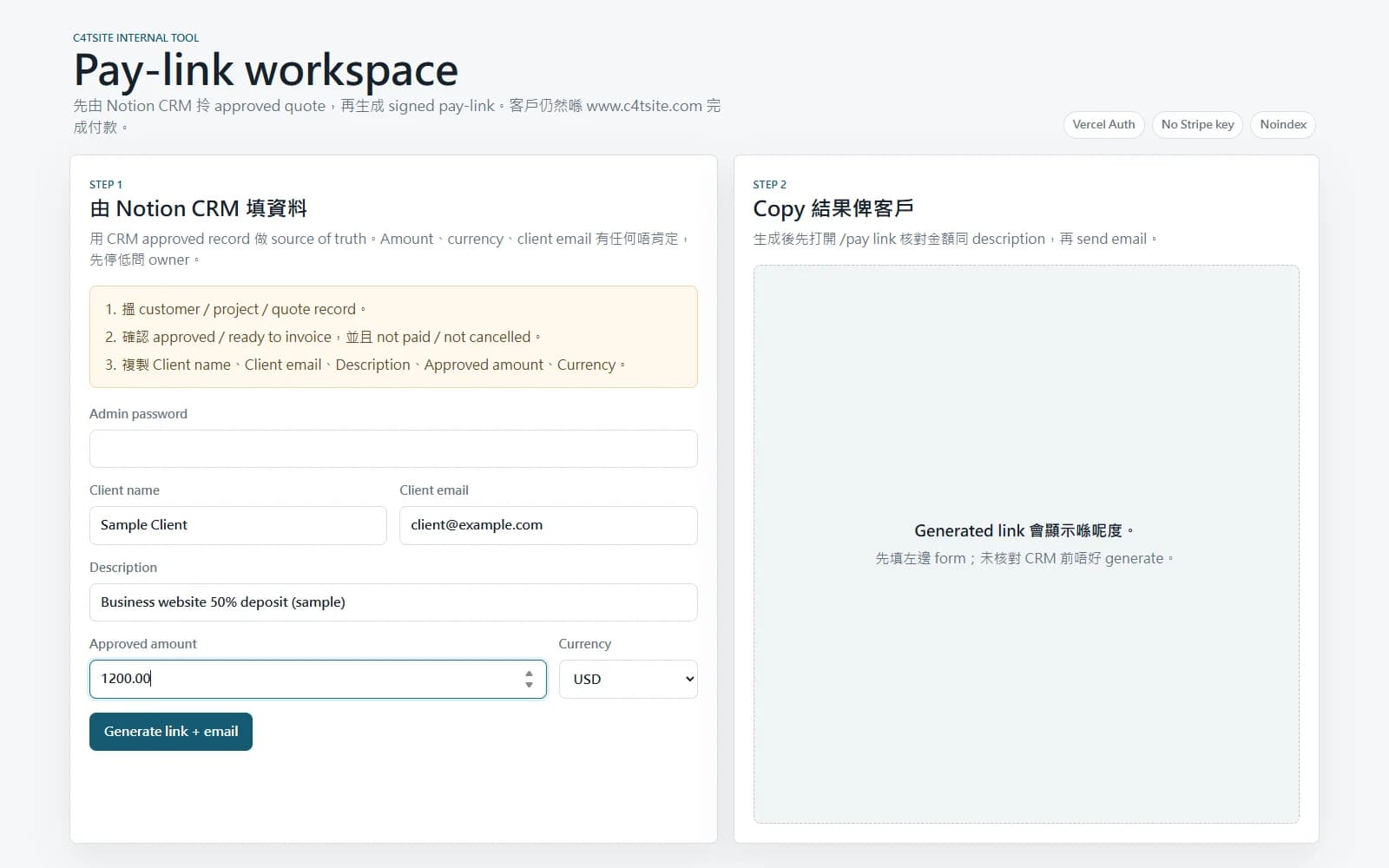This screenshot has height=868, width=1389.
Task: Click the 由 Notion CRM 填資料 heading
Action: (198, 208)
